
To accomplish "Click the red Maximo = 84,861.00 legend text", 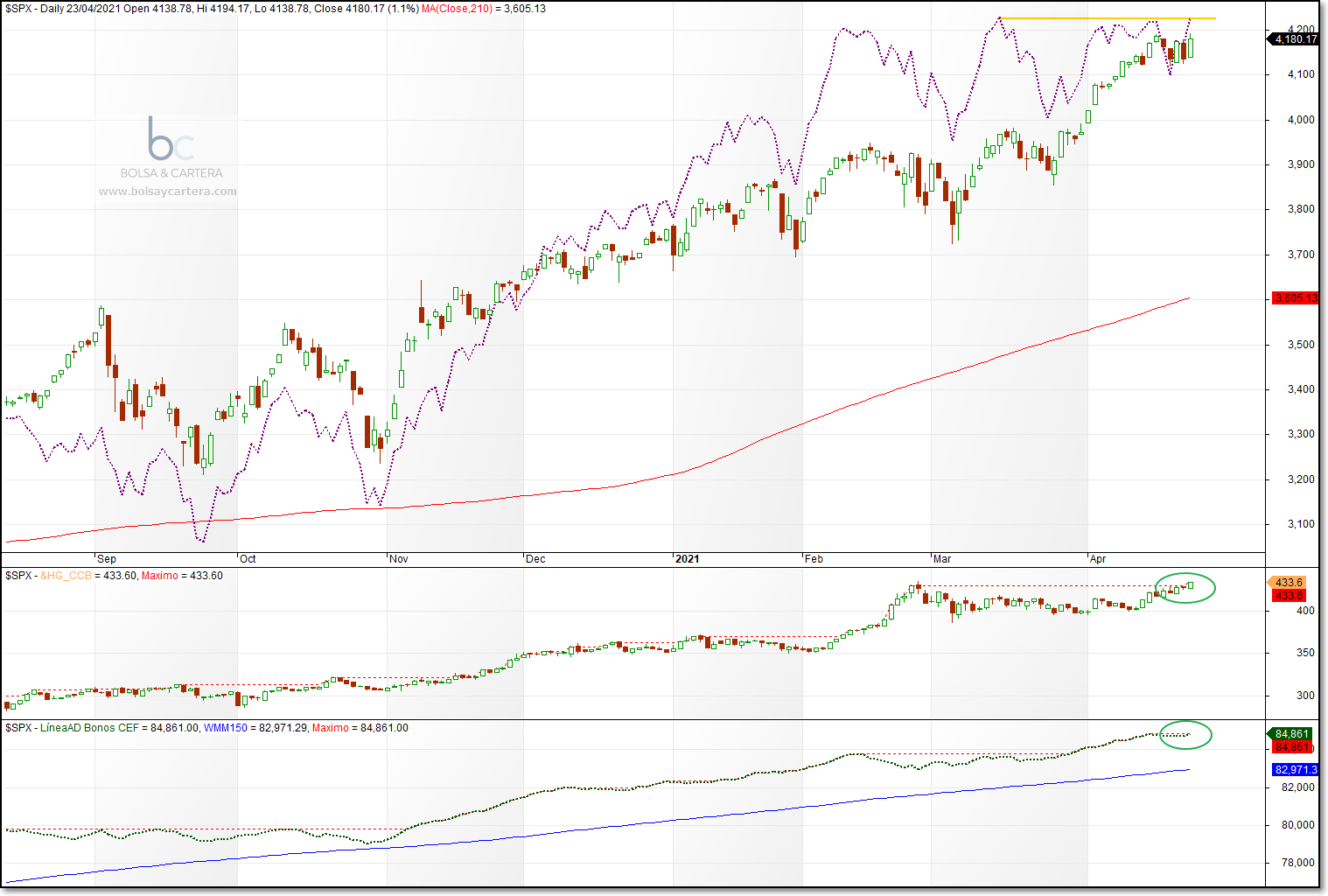I will [x=360, y=728].
